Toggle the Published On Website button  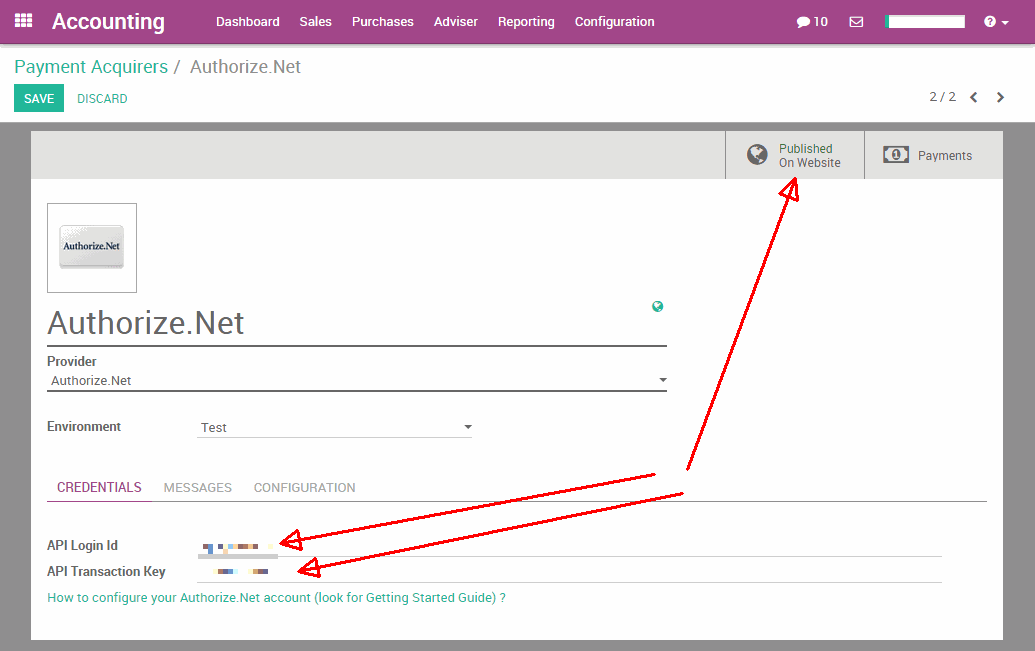point(794,155)
